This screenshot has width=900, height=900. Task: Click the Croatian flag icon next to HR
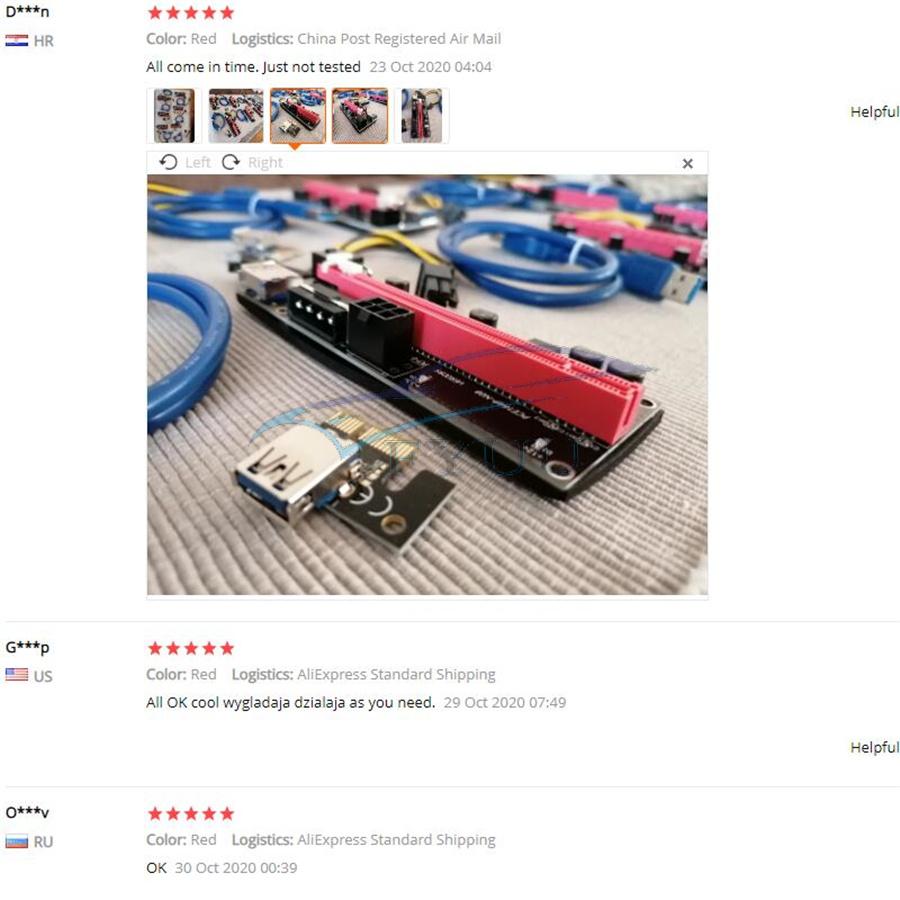tap(17, 41)
